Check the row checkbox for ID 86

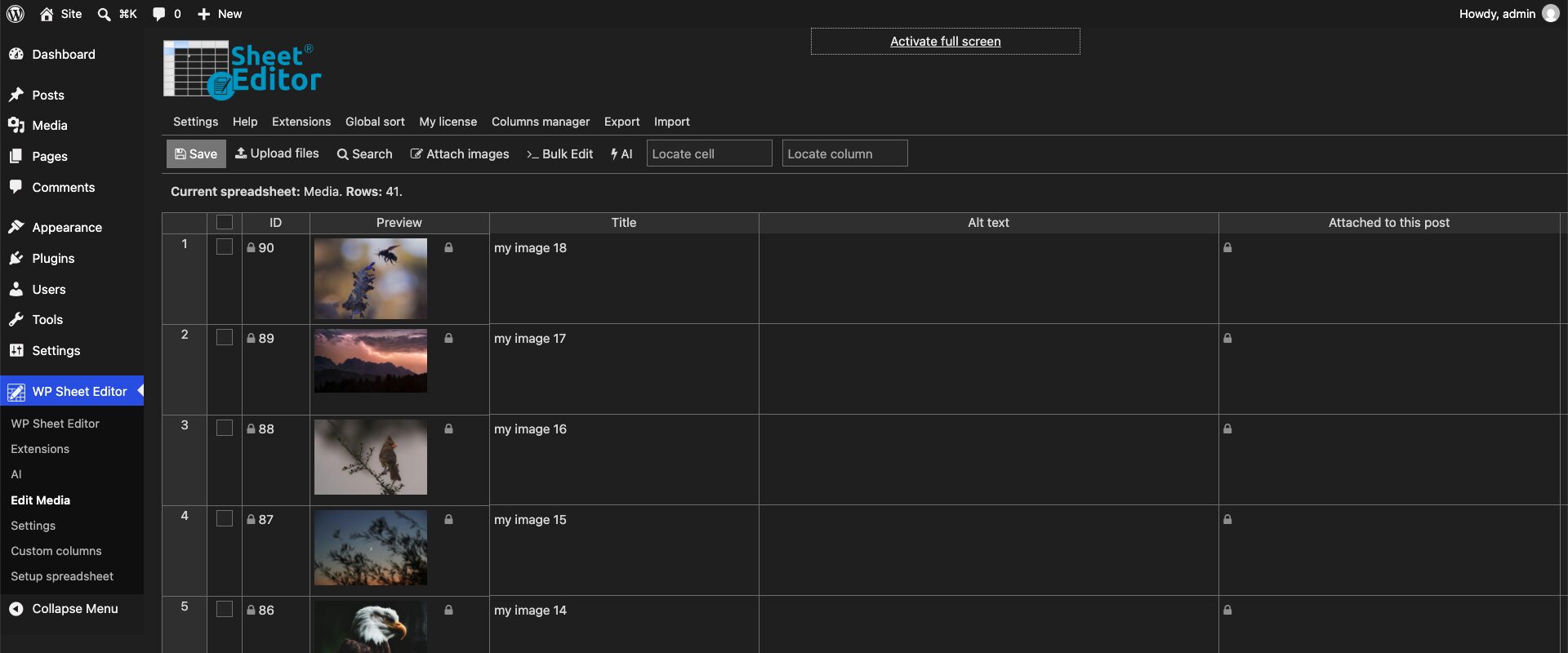click(225, 609)
